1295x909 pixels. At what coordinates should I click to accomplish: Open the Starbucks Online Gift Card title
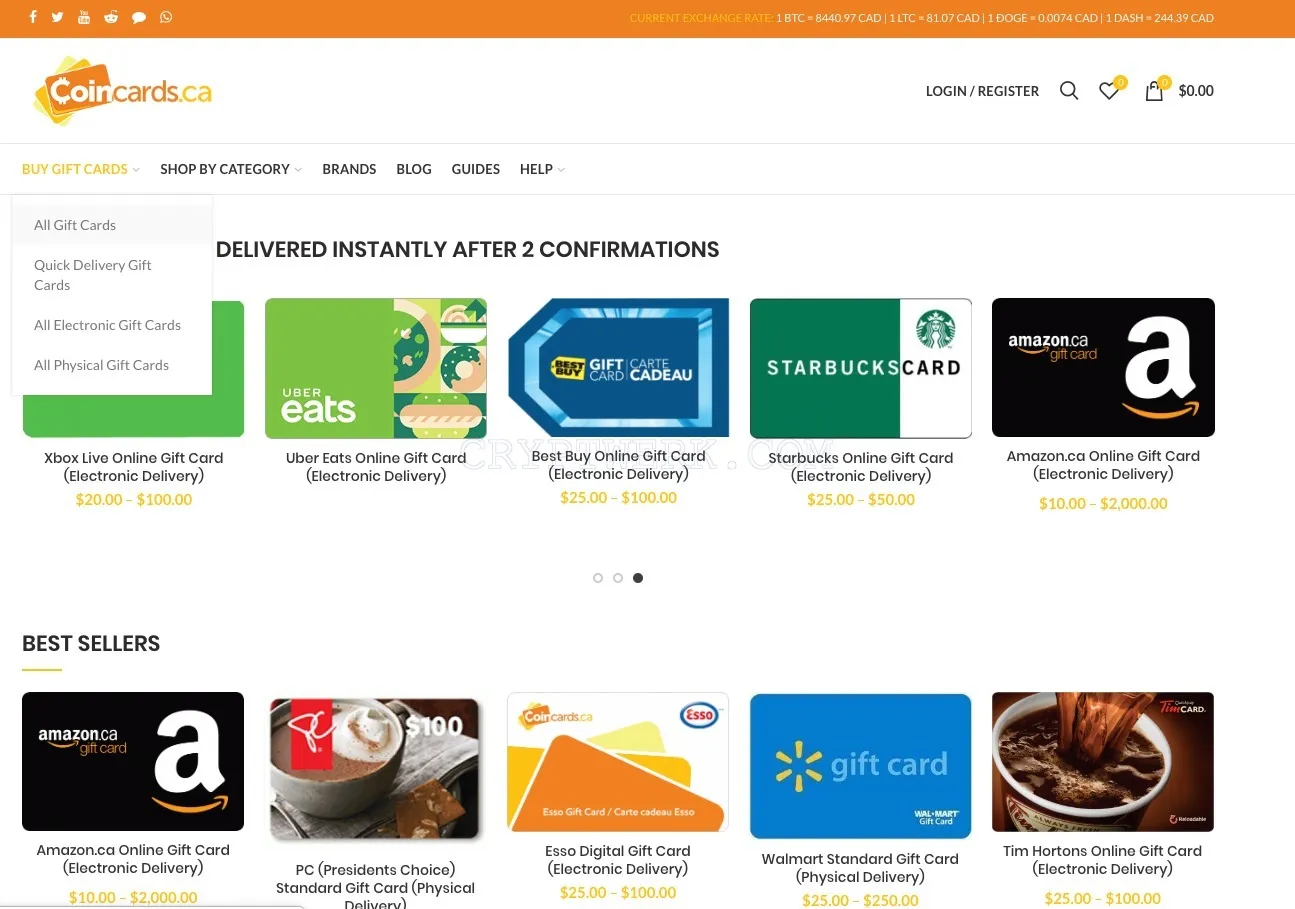point(861,467)
